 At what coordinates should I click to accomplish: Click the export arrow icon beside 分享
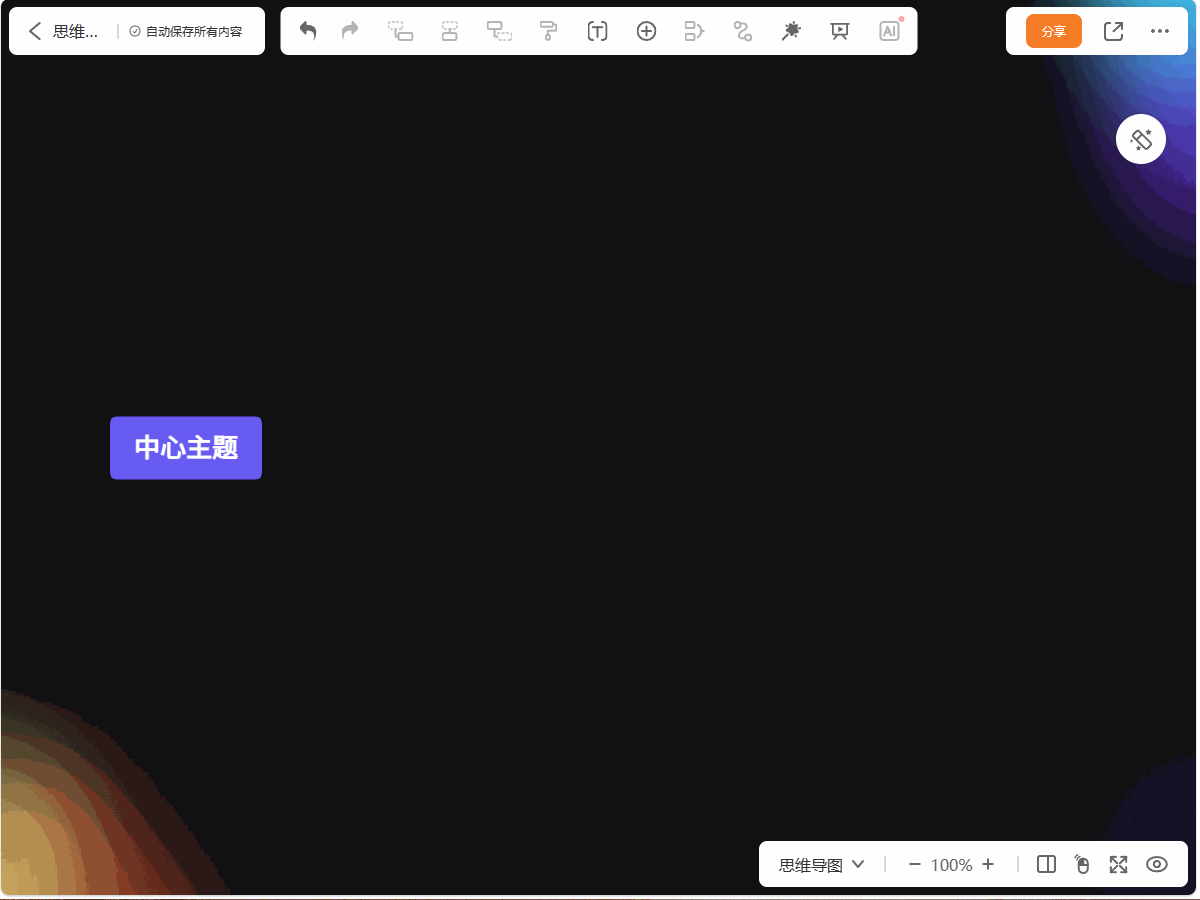click(x=1113, y=31)
